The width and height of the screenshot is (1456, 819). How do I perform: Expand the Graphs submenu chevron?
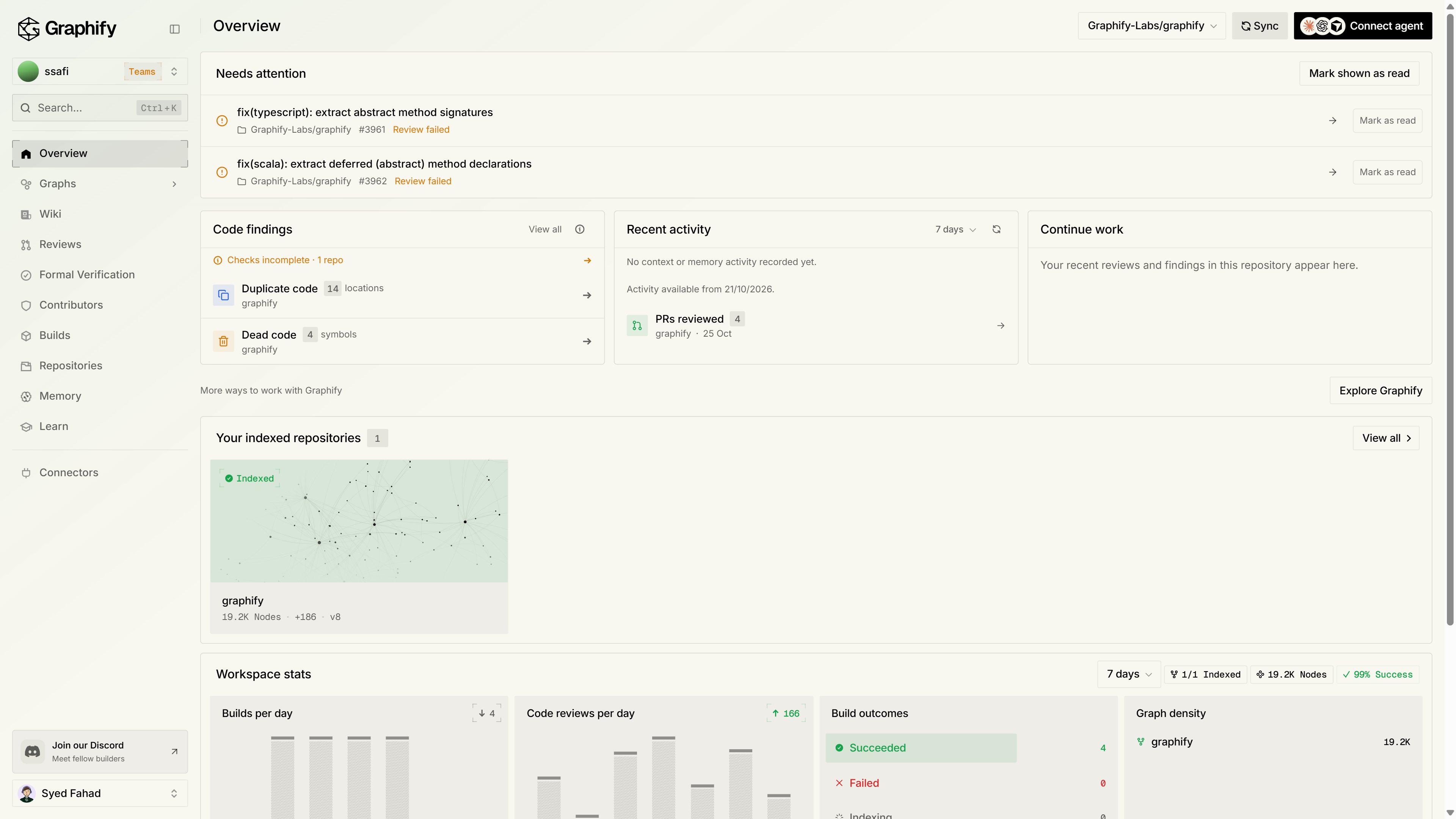point(174,184)
